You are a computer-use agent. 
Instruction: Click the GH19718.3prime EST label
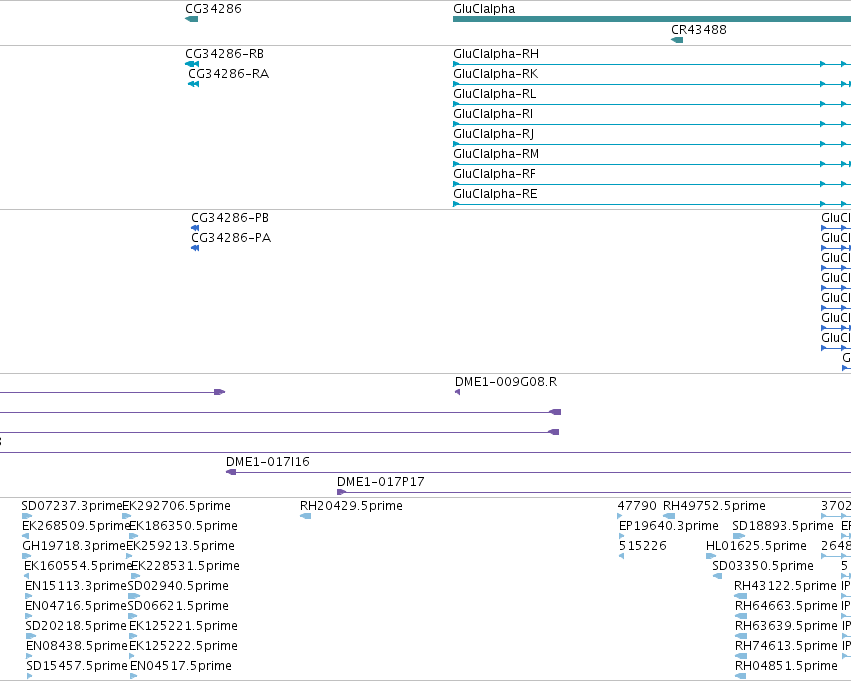click(74, 546)
